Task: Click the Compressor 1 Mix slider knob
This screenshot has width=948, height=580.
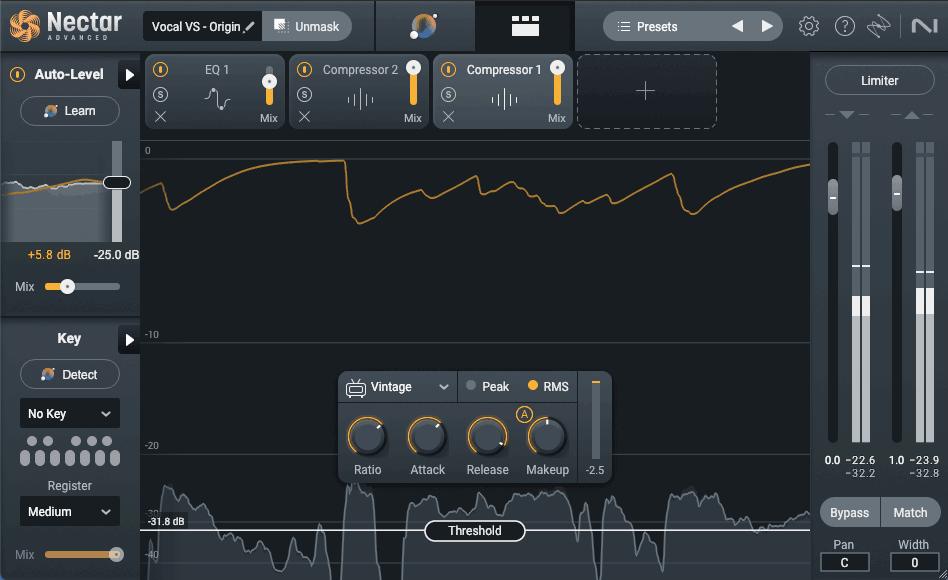Action: (x=557, y=67)
